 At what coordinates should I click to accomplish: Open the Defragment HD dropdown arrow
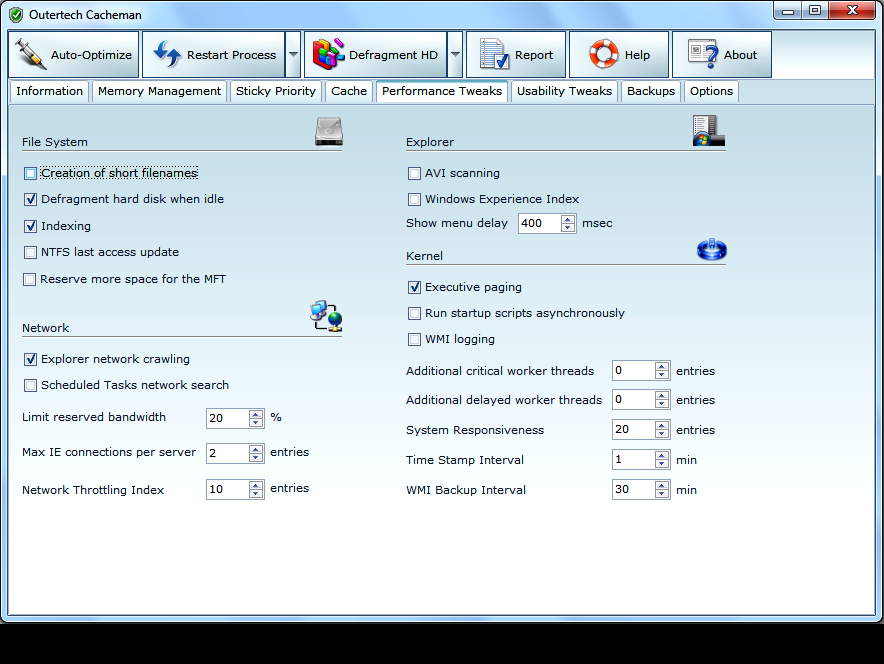point(455,55)
